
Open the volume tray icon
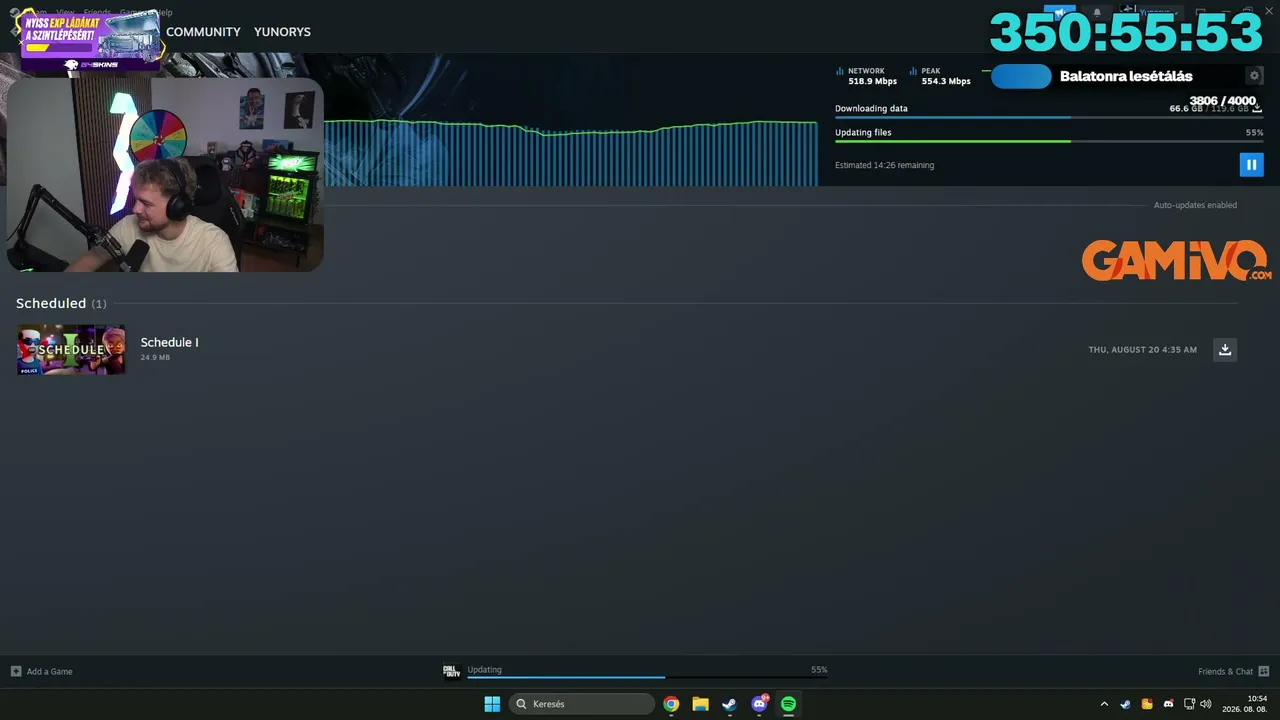tap(1206, 704)
